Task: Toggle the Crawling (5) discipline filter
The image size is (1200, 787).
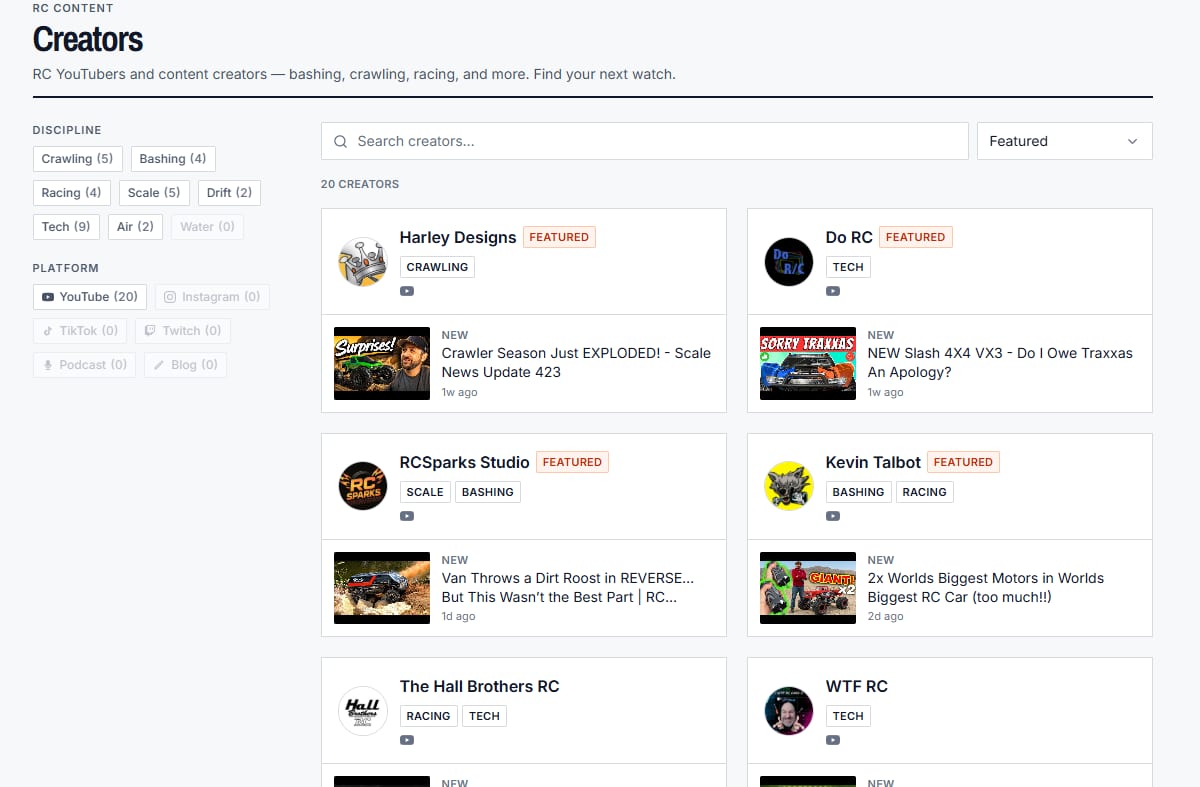Action: [x=78, y=158]
